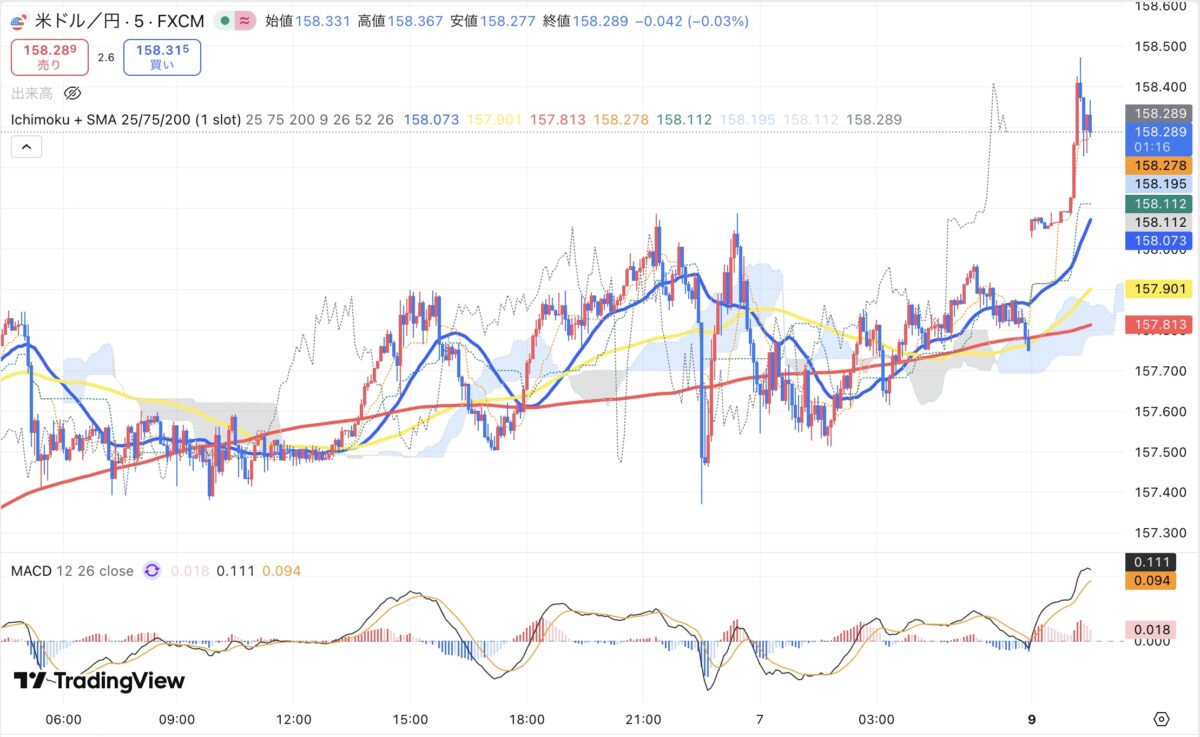
Task: Click the pink approximate-data indicator icon
Action: 245,21
